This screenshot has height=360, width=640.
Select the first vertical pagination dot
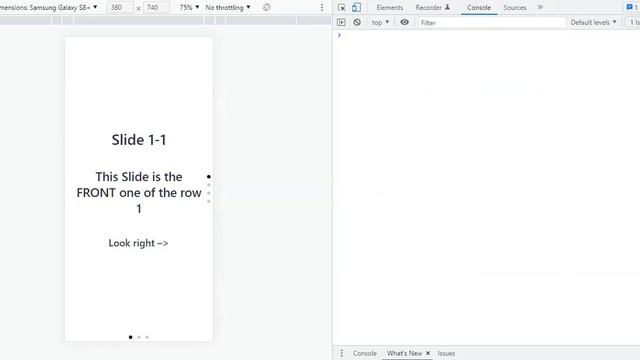point(209,177)
